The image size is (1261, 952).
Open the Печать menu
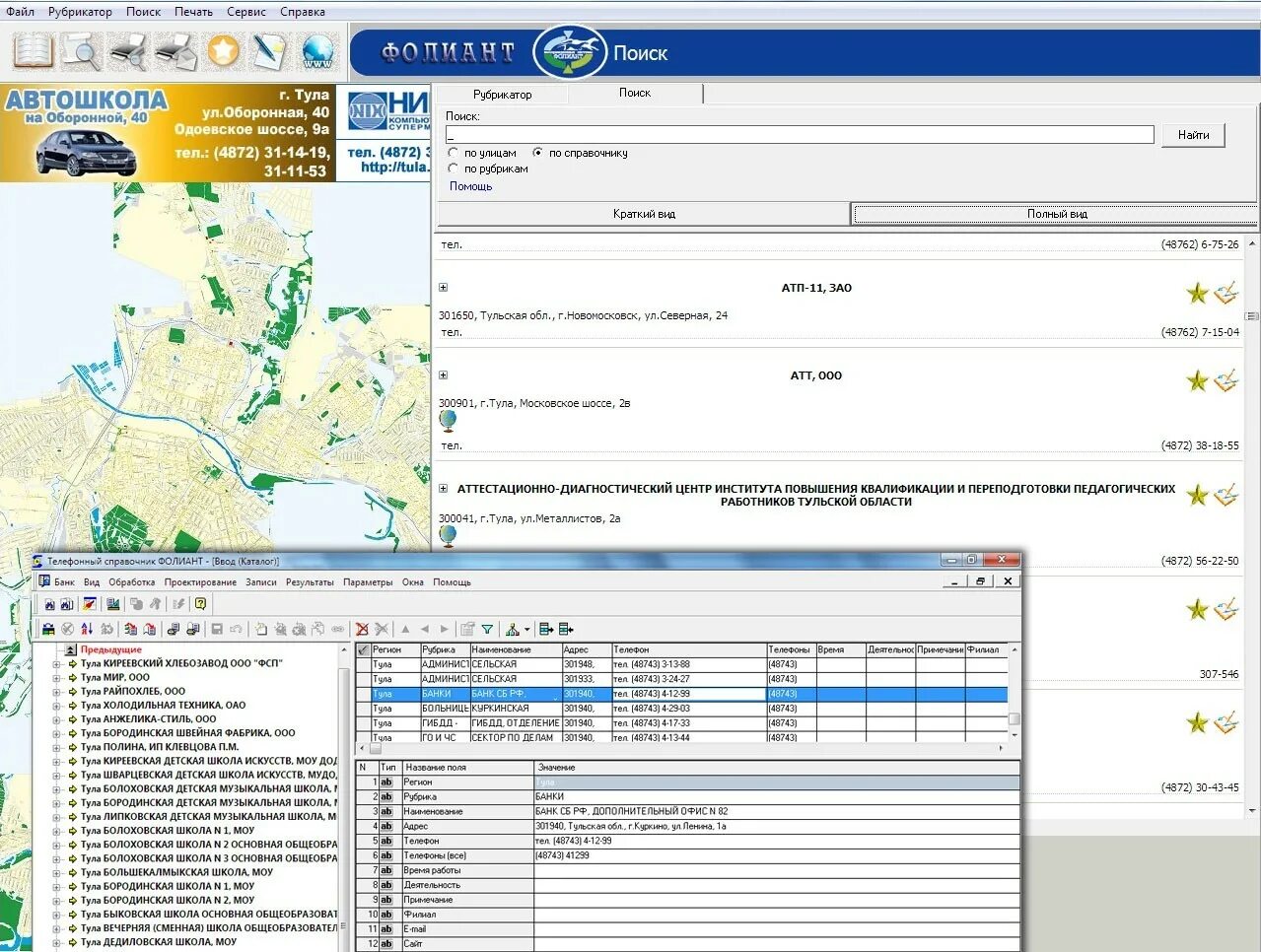[193, 12]
